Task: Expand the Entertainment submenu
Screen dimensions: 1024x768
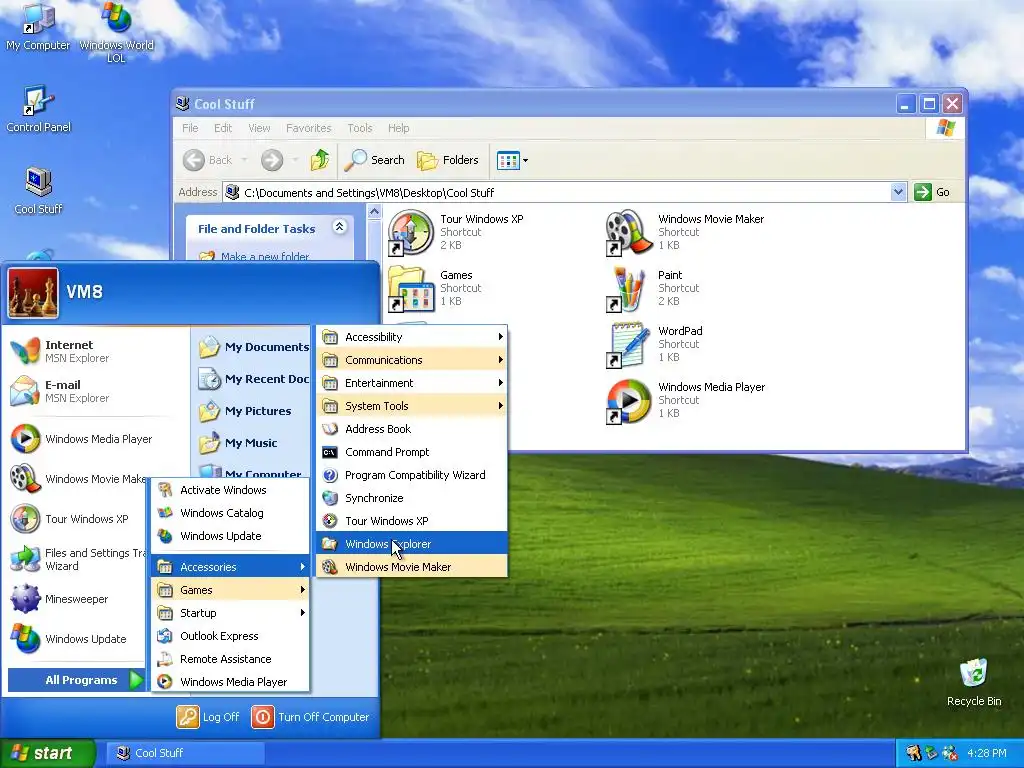Action: tap(412, 383)
